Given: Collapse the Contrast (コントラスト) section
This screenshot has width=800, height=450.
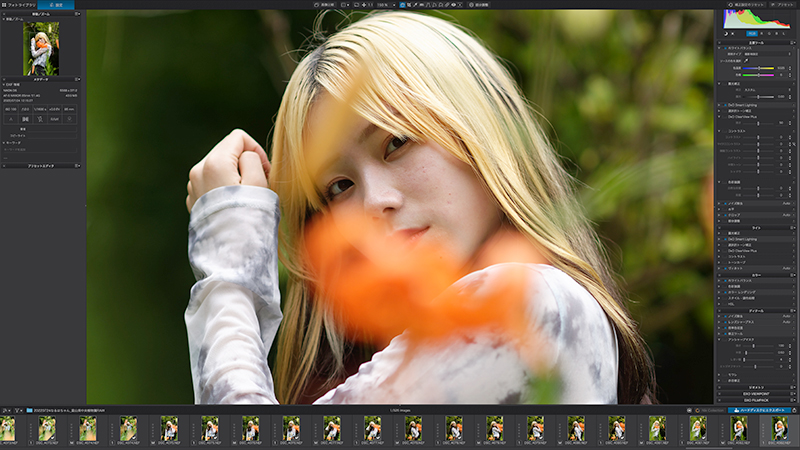Looking at the screenshot, I should click(x=719, y=131).
